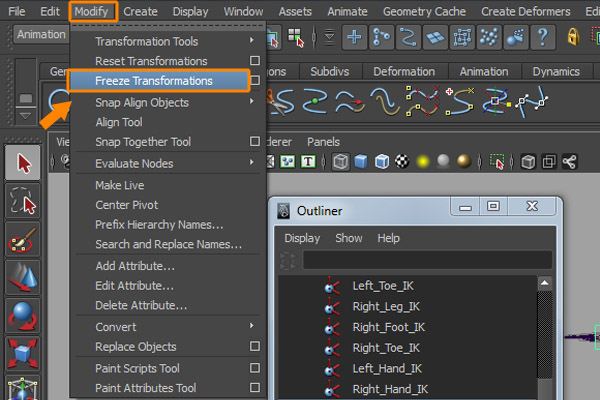Select the Scale tool
The width and height of the screenshot is (600, 400).
click(x=23, y=353)
